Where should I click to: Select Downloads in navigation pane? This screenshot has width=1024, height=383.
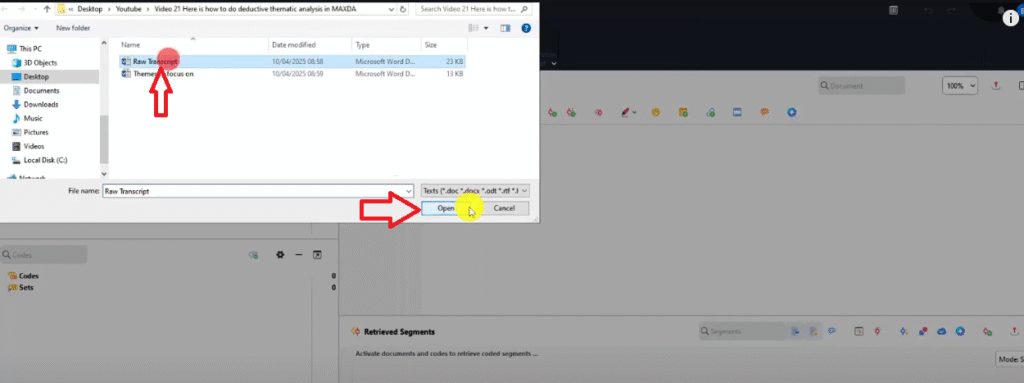[41, 105]
